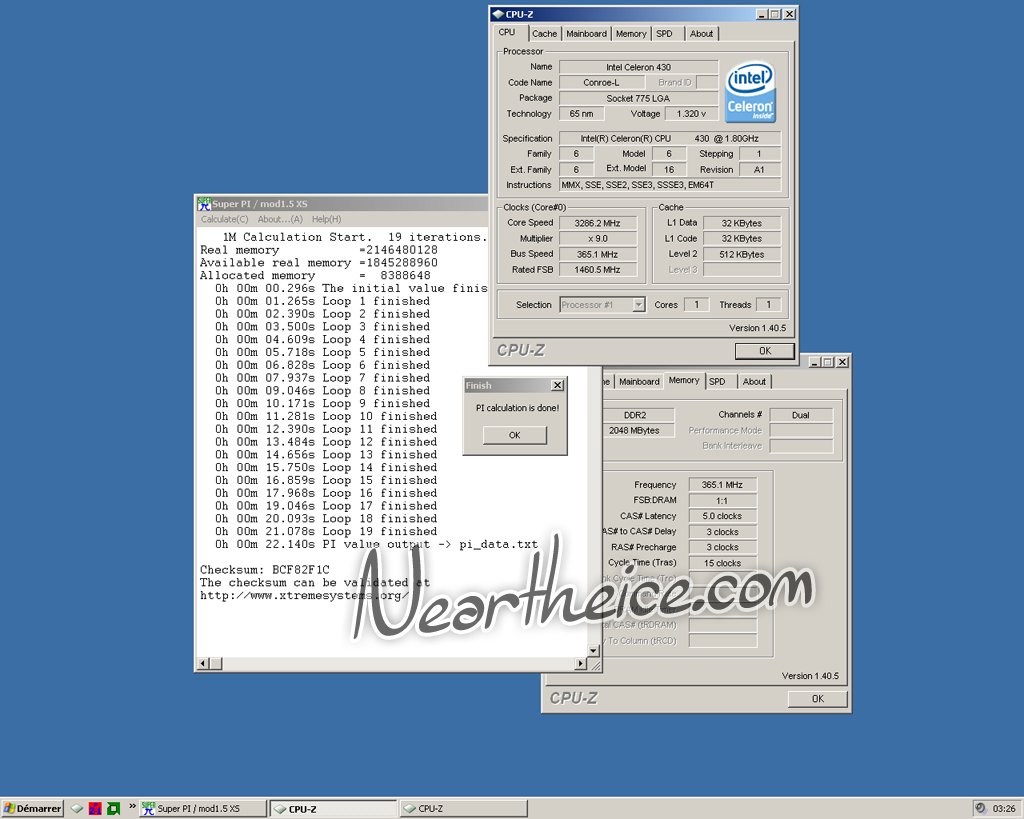Expand the quick launch overflow chevron
This screenshot has width=1024, height=819.
[132, 807]
